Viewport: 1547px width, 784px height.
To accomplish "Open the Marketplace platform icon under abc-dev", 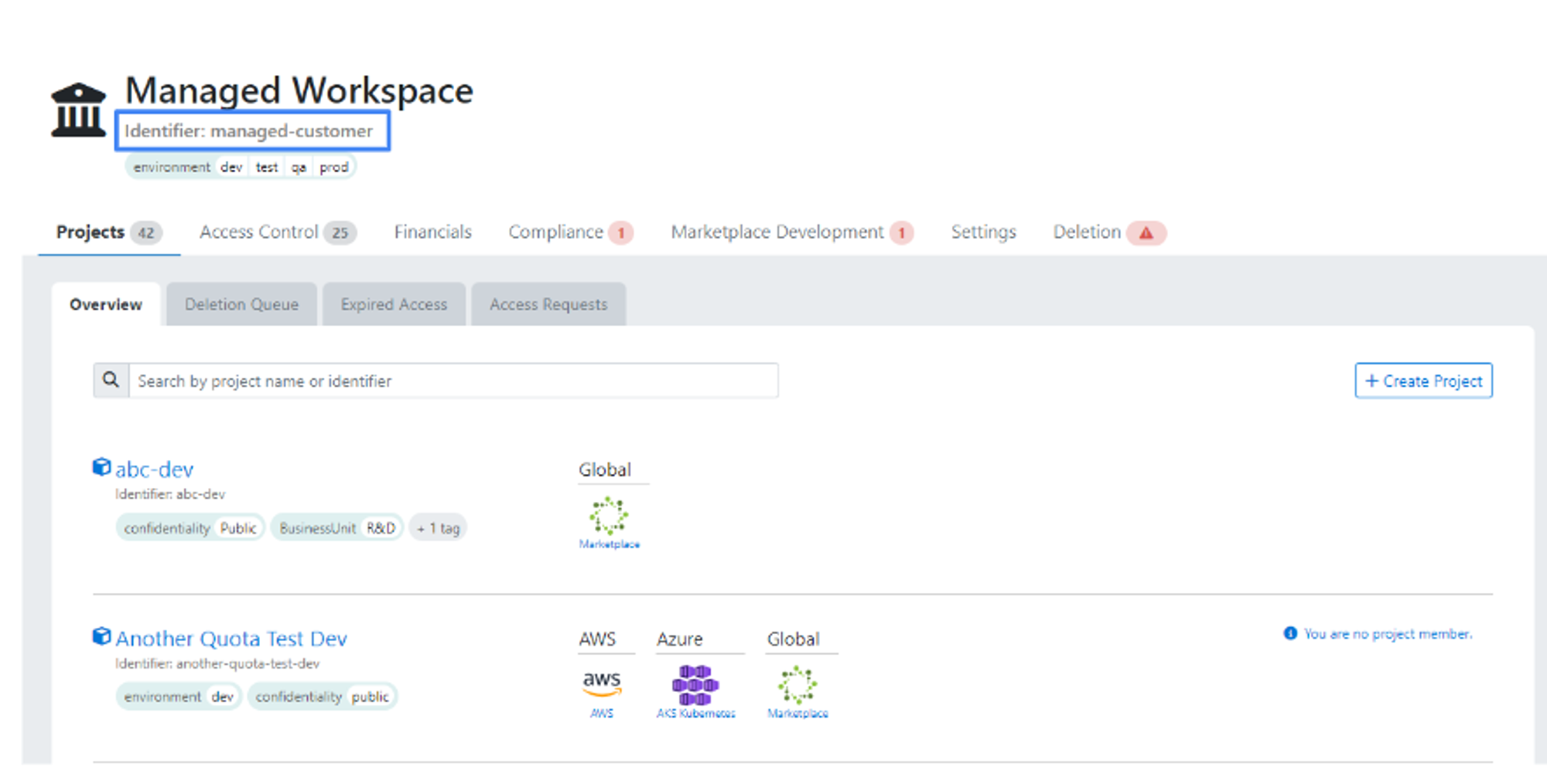I will (609, 516).
